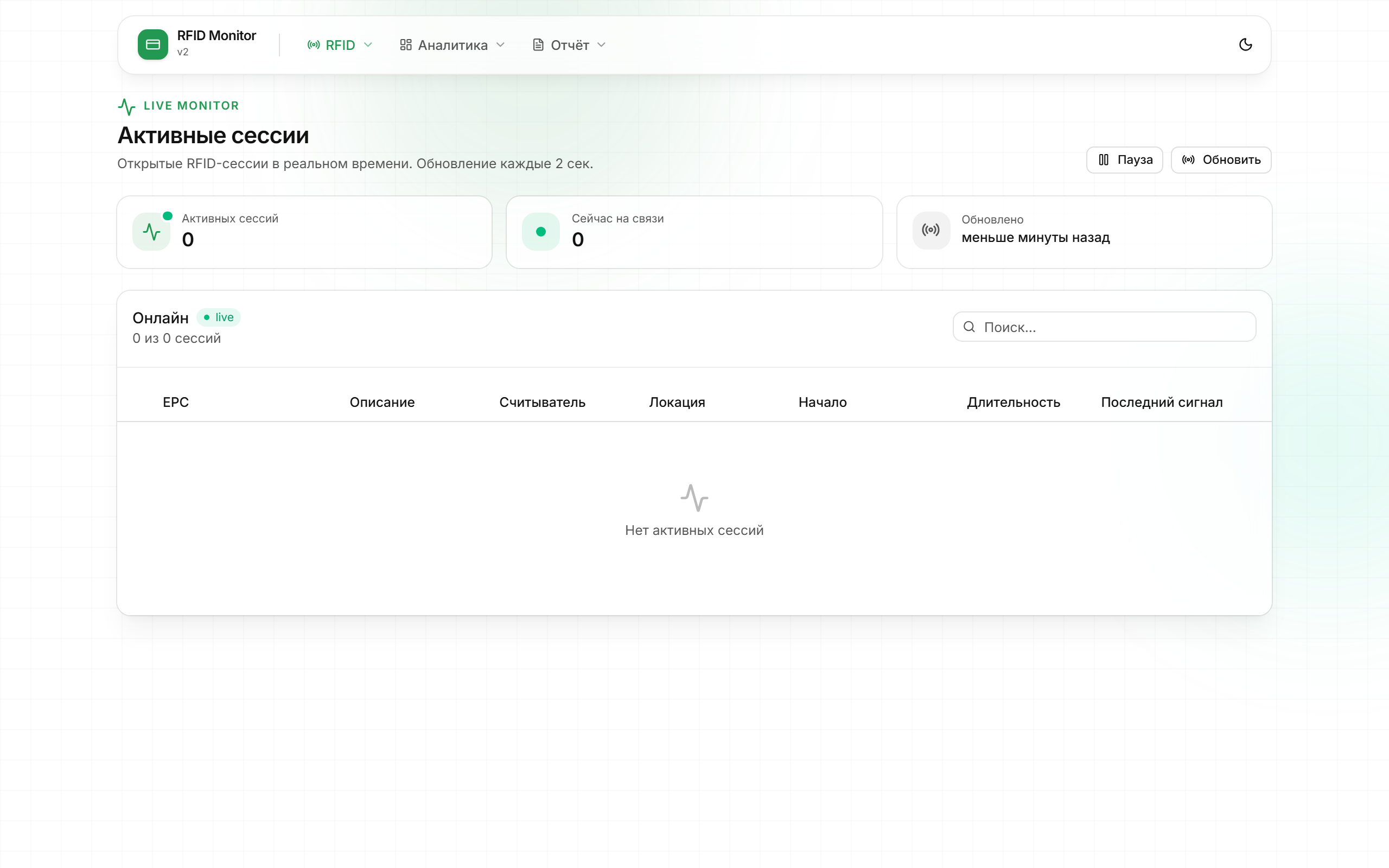The height and width of the screenshot is (868, 1389).
Task: Click the Длительность column header
Action: (x=1013, y=403)
